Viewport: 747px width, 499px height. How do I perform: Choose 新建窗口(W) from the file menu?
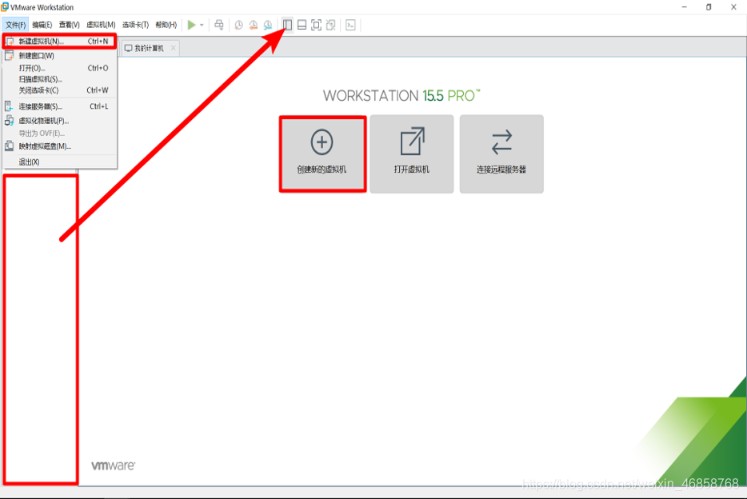click(60, 56)
